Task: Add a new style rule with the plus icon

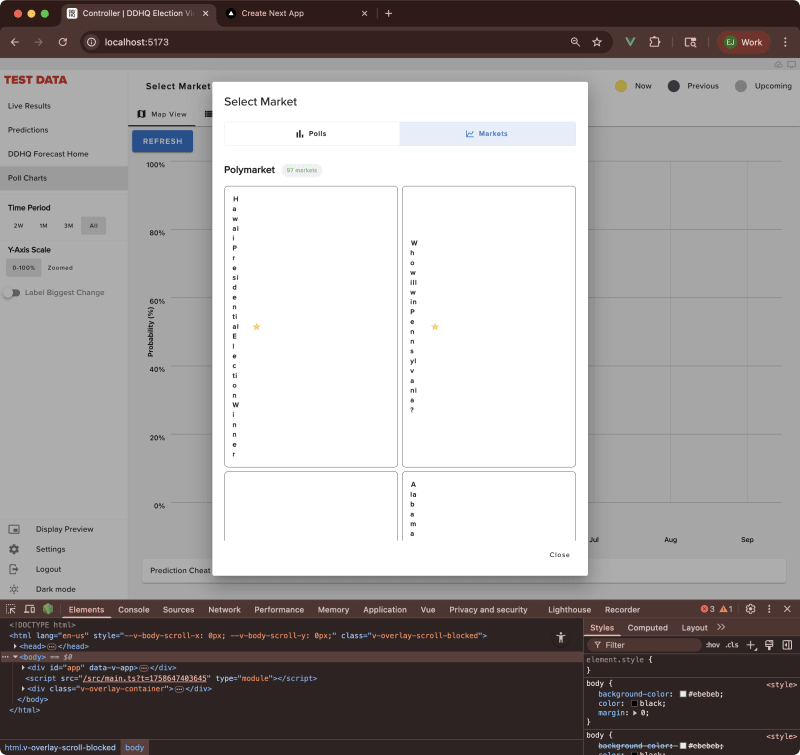Action: [x=750, y=644]
